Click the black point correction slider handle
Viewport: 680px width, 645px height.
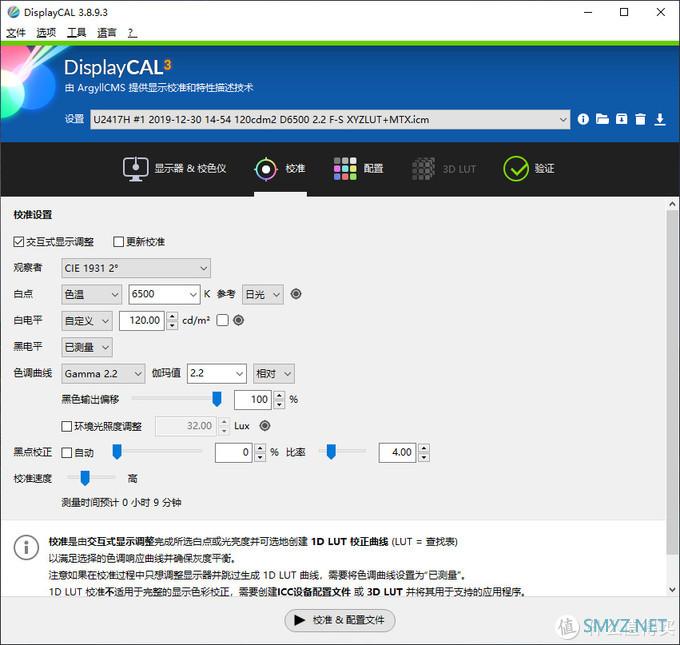tap(117, 452)
